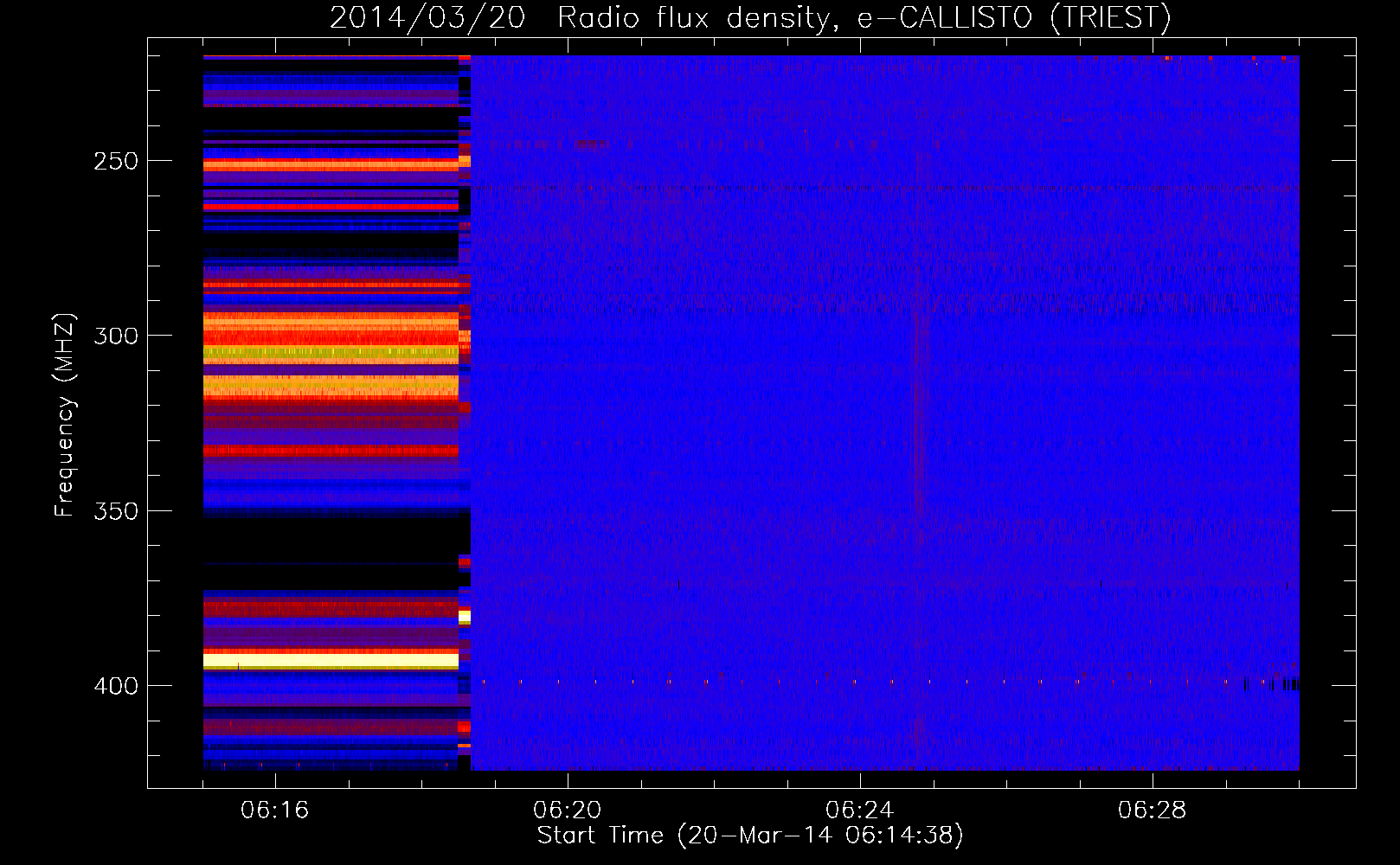Select the 350 frequency axis label
The width and height of the screenshot is (1400, 865).
[116, 511]
